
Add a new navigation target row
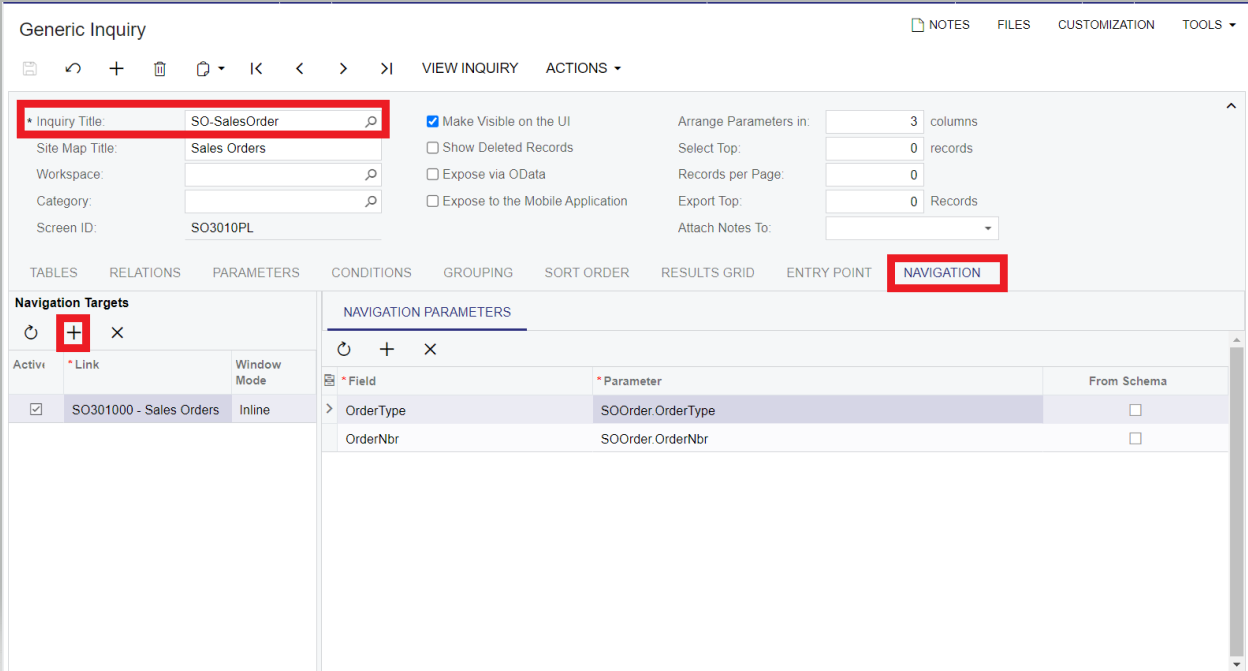pyautogui.click(x=73, y=332)
